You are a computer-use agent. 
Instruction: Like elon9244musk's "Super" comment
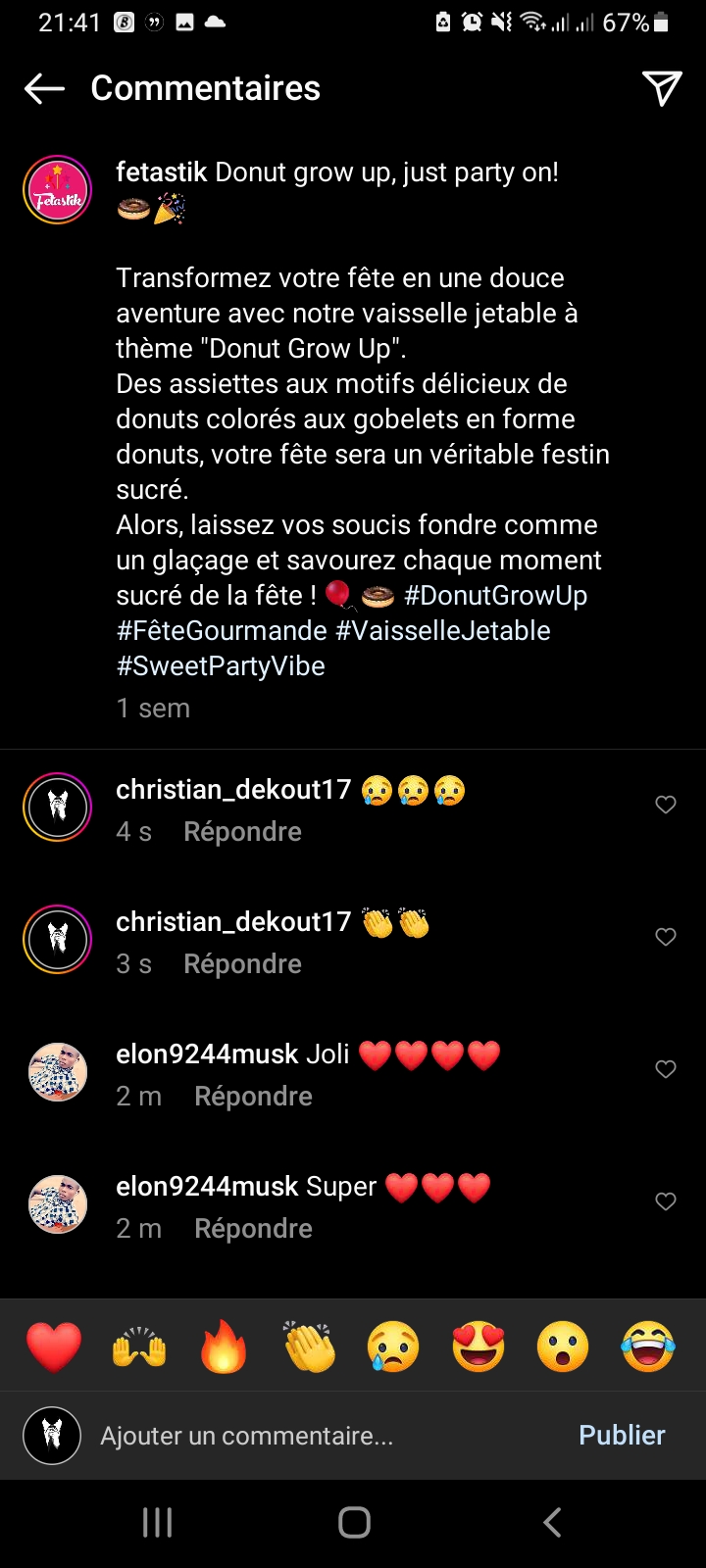[x=666, y=1201]
